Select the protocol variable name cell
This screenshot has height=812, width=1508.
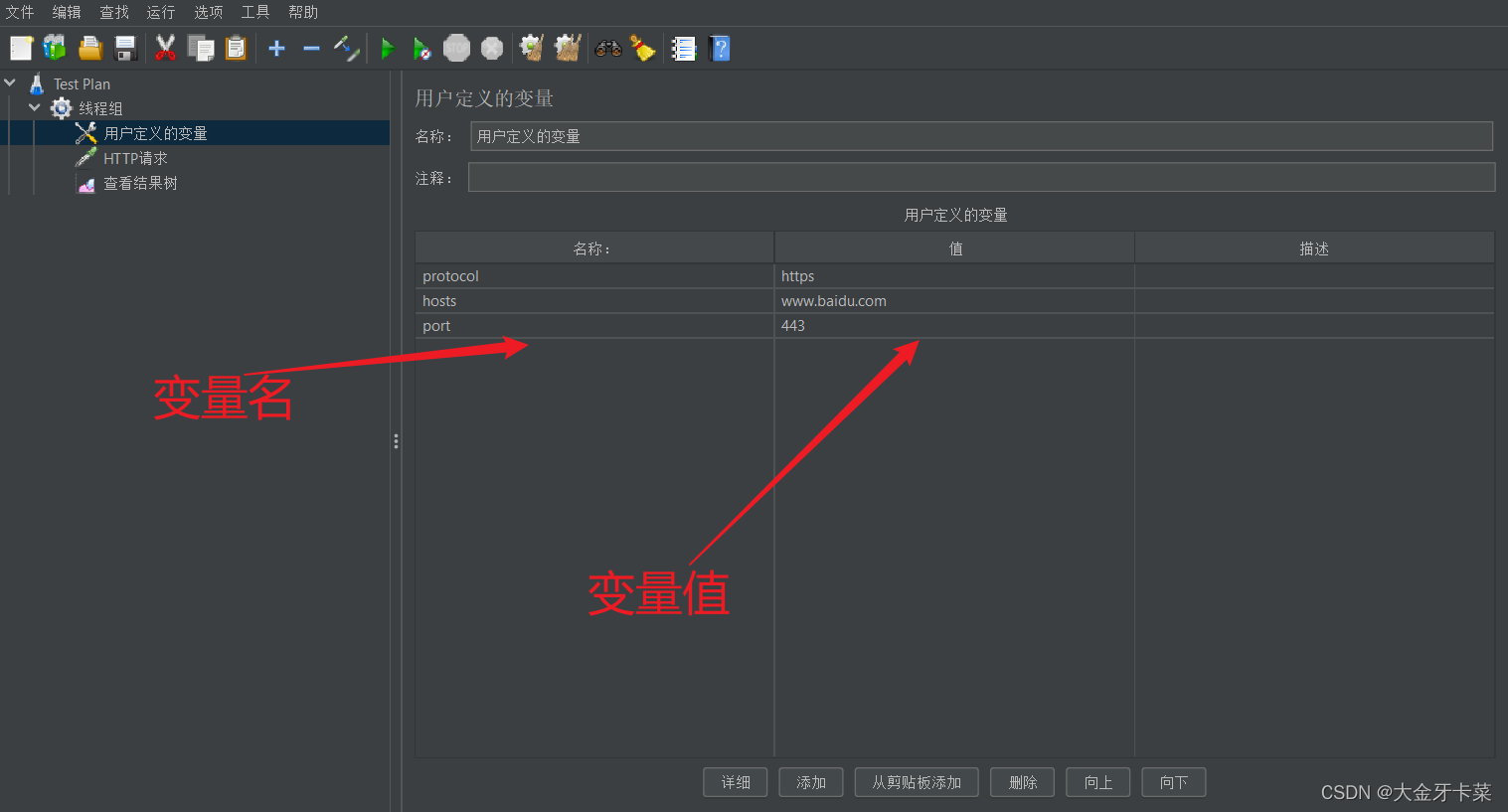pos(594,276)
